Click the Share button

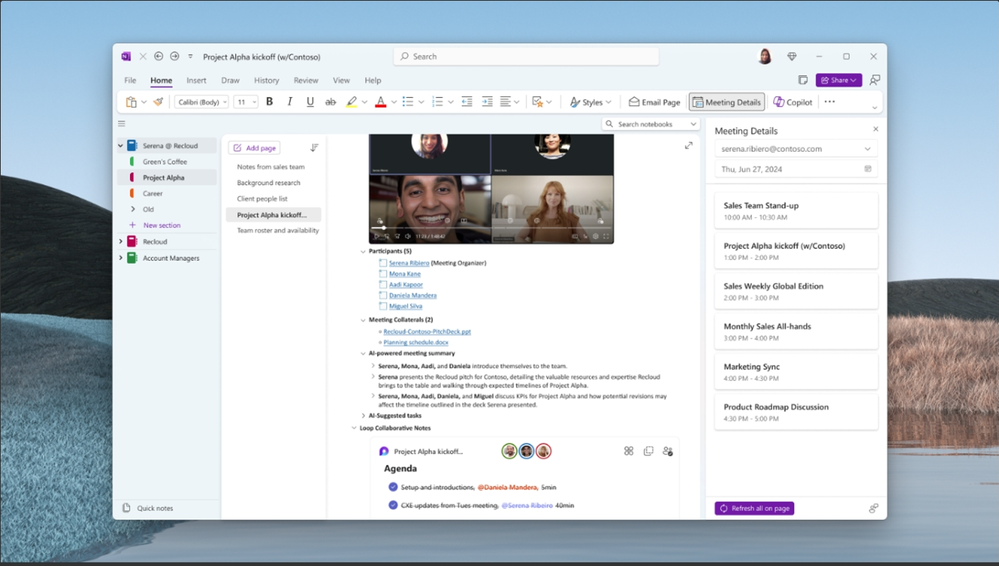[x=838, y=80]
